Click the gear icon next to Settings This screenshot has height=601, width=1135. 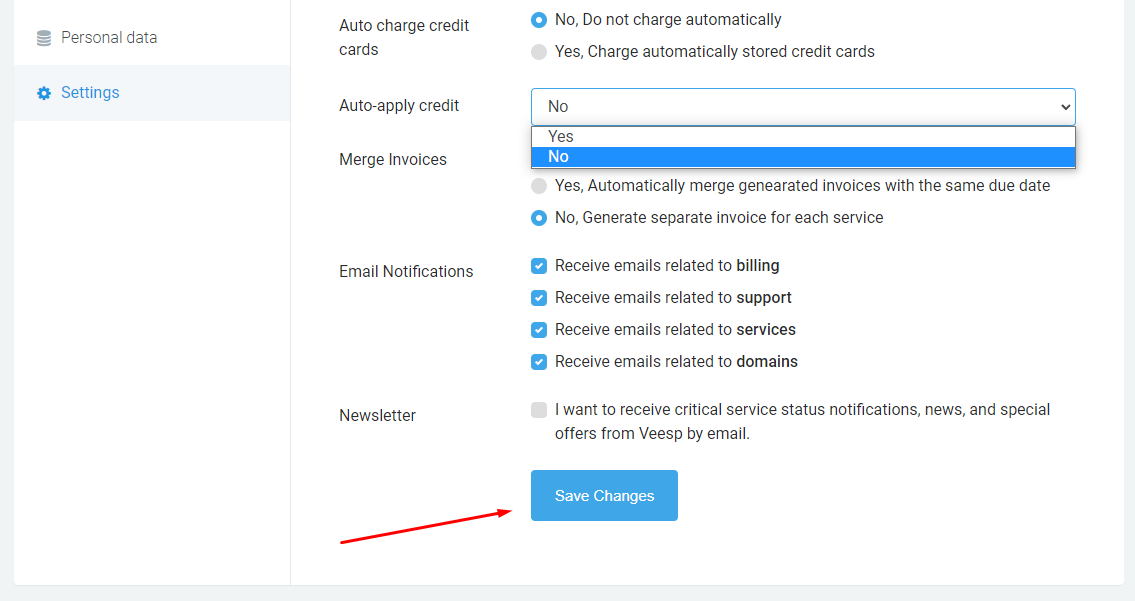point(44,92)
